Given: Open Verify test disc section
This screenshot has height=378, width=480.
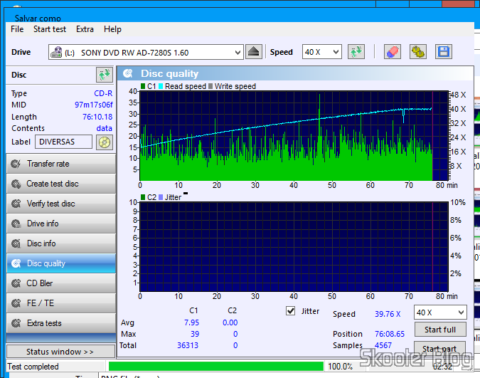Looking at the screenshot, I should 61,204.
